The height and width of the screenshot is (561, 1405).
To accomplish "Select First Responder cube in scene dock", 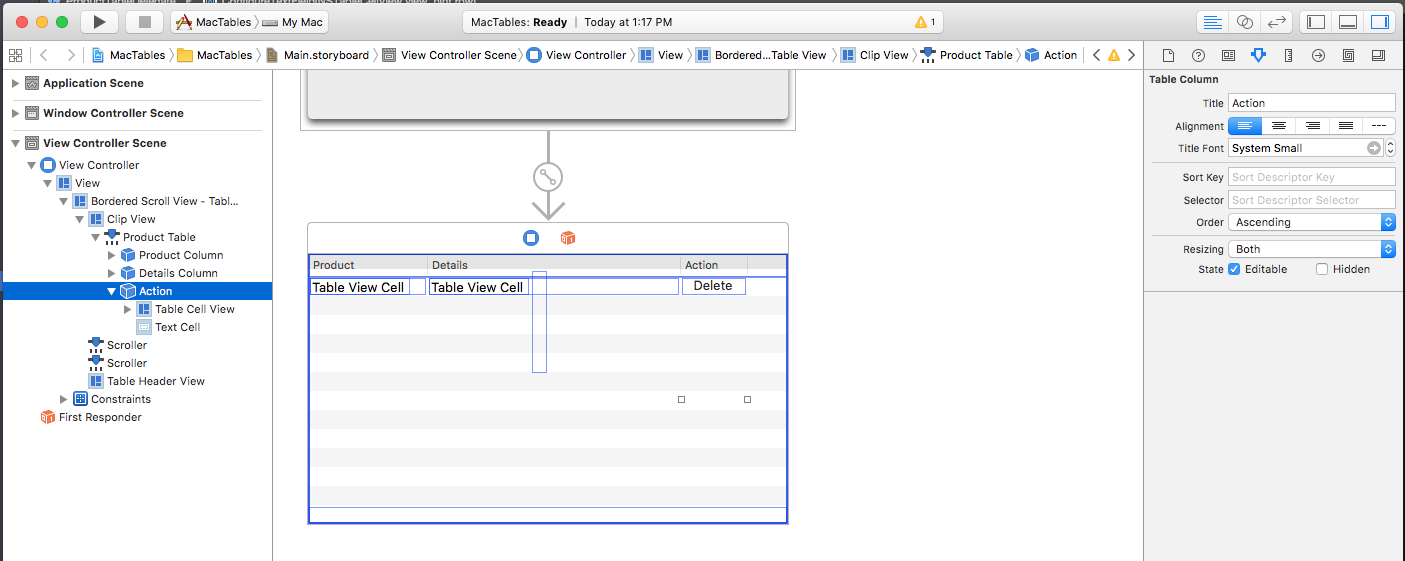I will [x=567, y=238].
